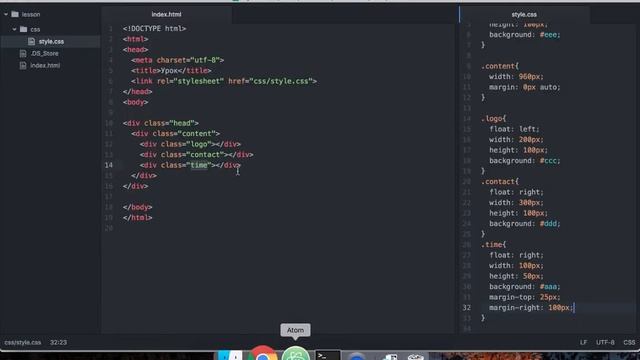Click the title tag with Урок

point(171,71)
